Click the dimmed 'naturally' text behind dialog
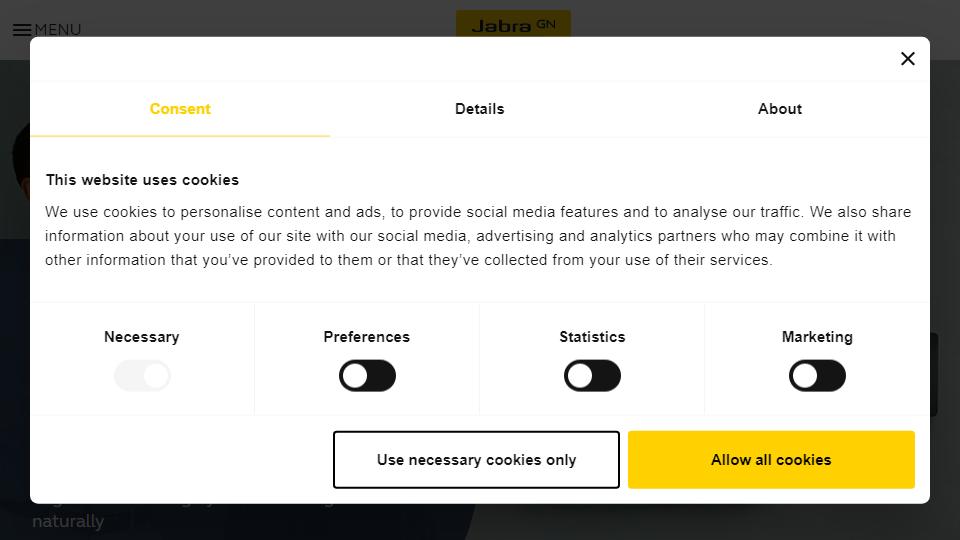 coord(68,521)
